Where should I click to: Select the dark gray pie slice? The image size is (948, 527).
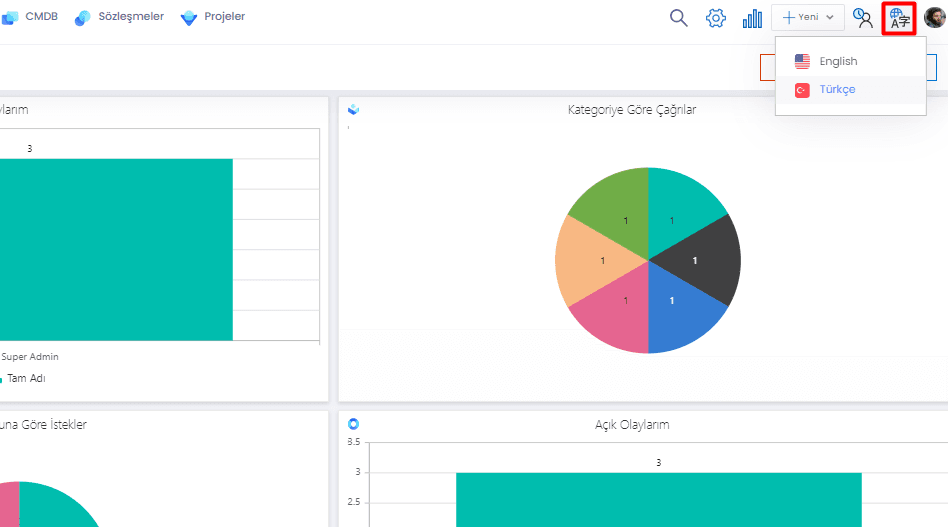[704, 260]
